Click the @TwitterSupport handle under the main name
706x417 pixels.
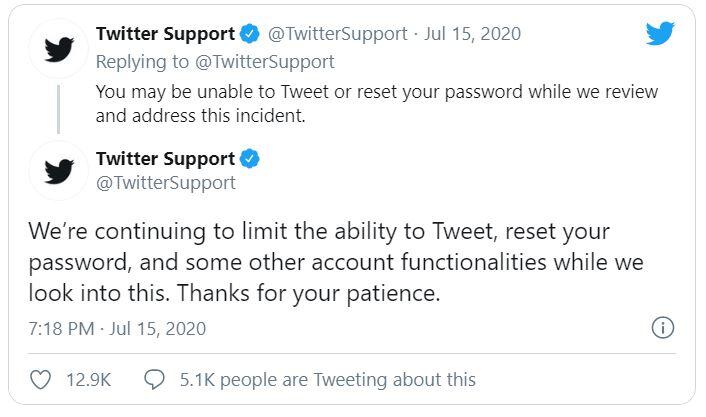pos(166,183)
